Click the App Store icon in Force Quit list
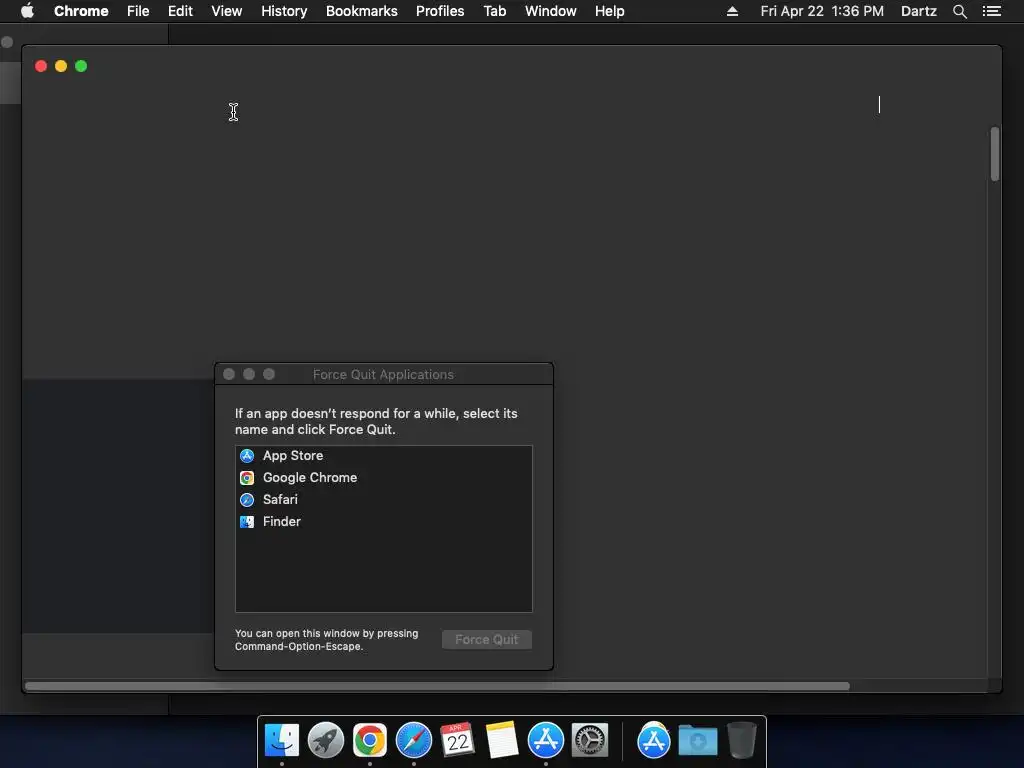 coord(247,456)
